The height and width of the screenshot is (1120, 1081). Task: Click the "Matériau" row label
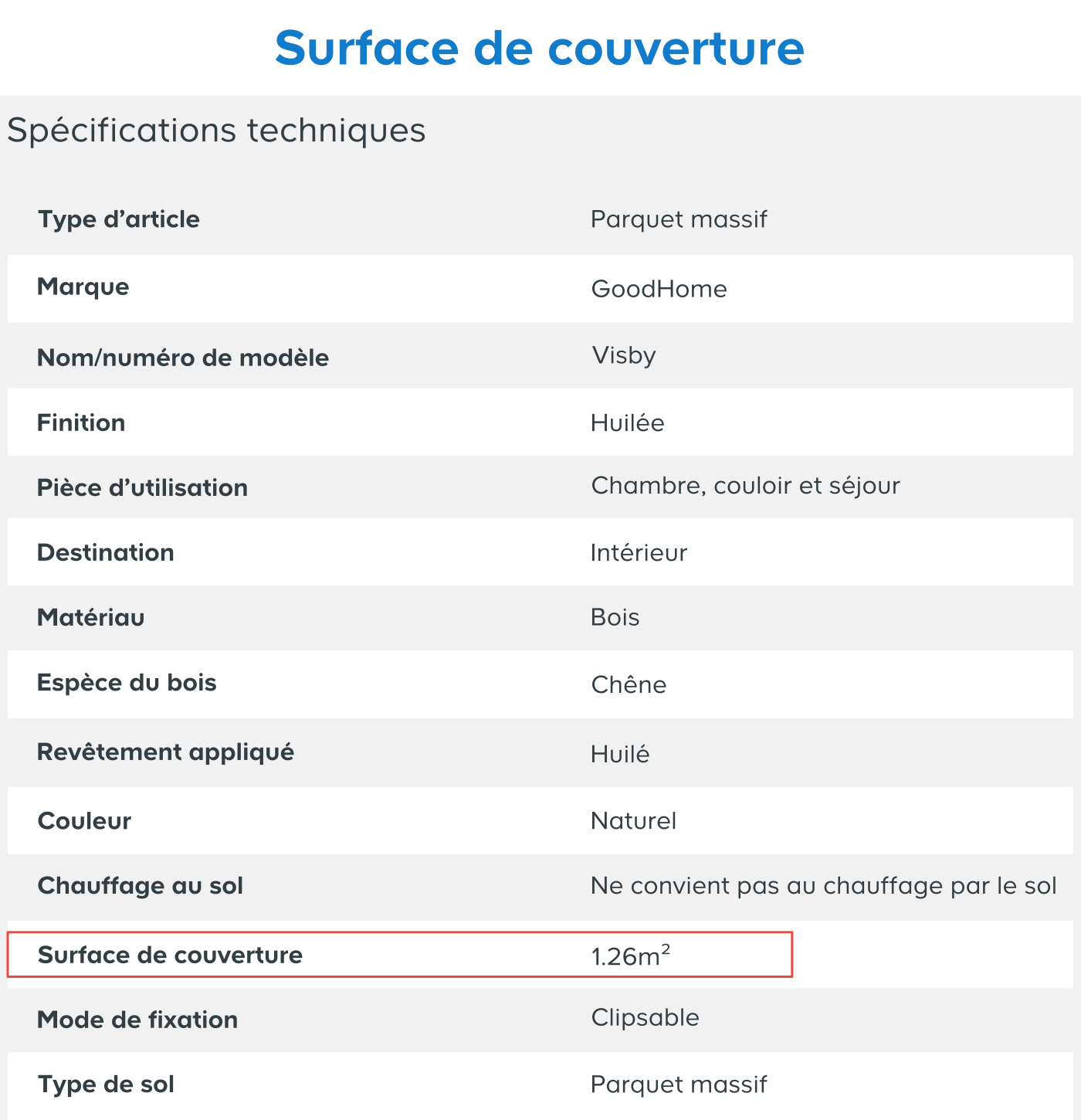(x=91, y=618)
